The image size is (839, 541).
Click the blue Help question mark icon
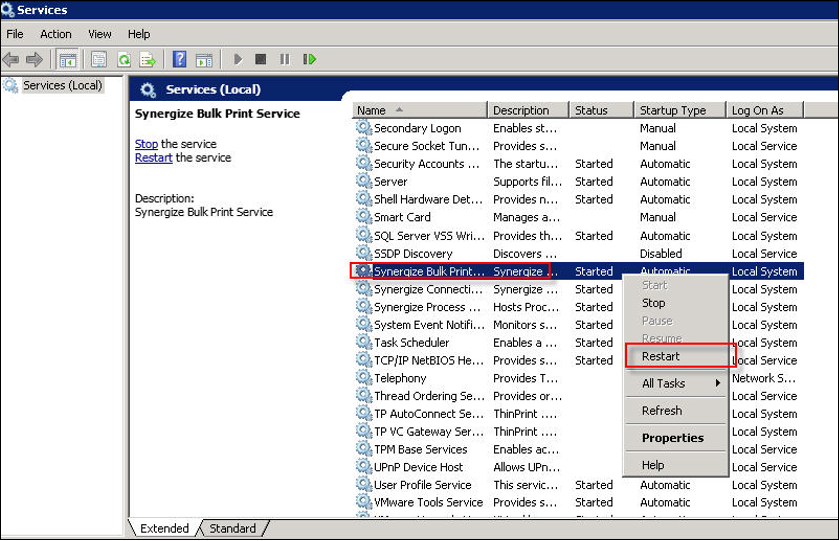179,60
